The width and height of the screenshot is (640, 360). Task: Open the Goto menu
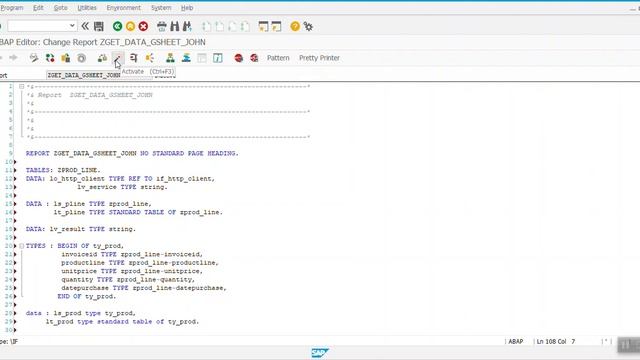tap(60, 8)
